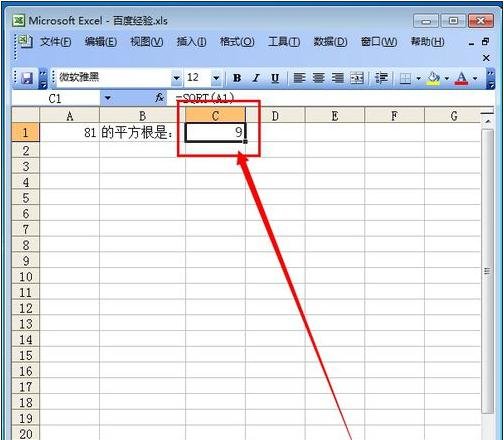The width and height of the screenshot is (504, 440).
Task: Open the Fill Color paint bucket
Action: click(x=433, y=79)
